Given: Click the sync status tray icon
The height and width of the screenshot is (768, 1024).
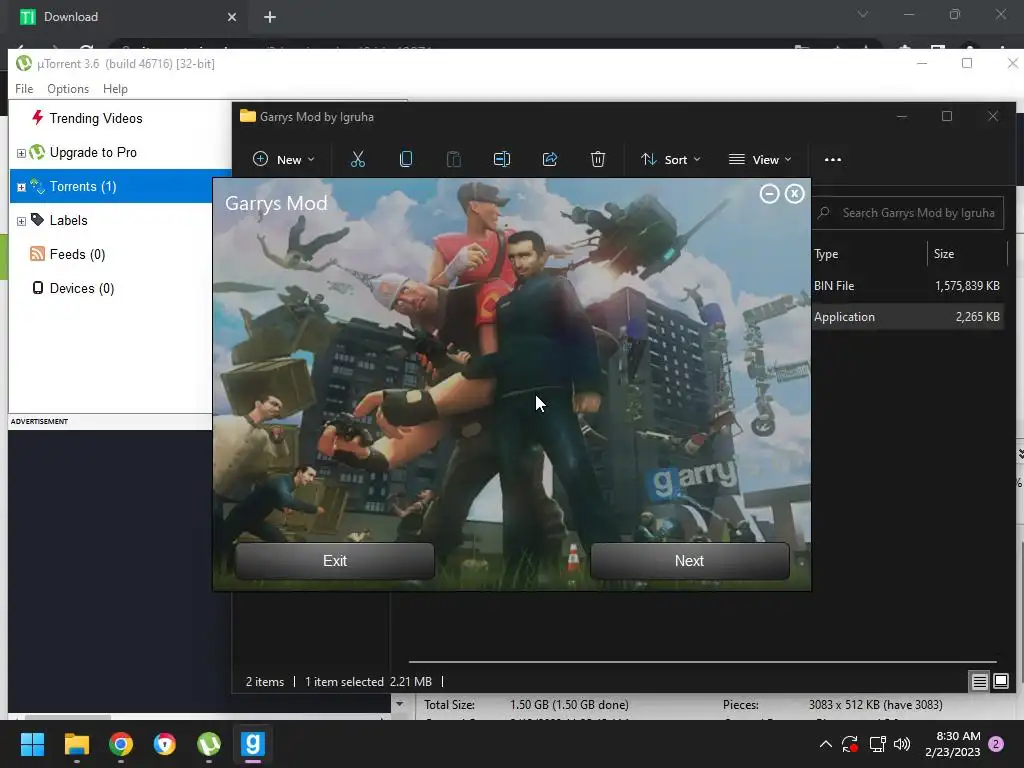Looking at the screenshot, I should pos(850,744).
